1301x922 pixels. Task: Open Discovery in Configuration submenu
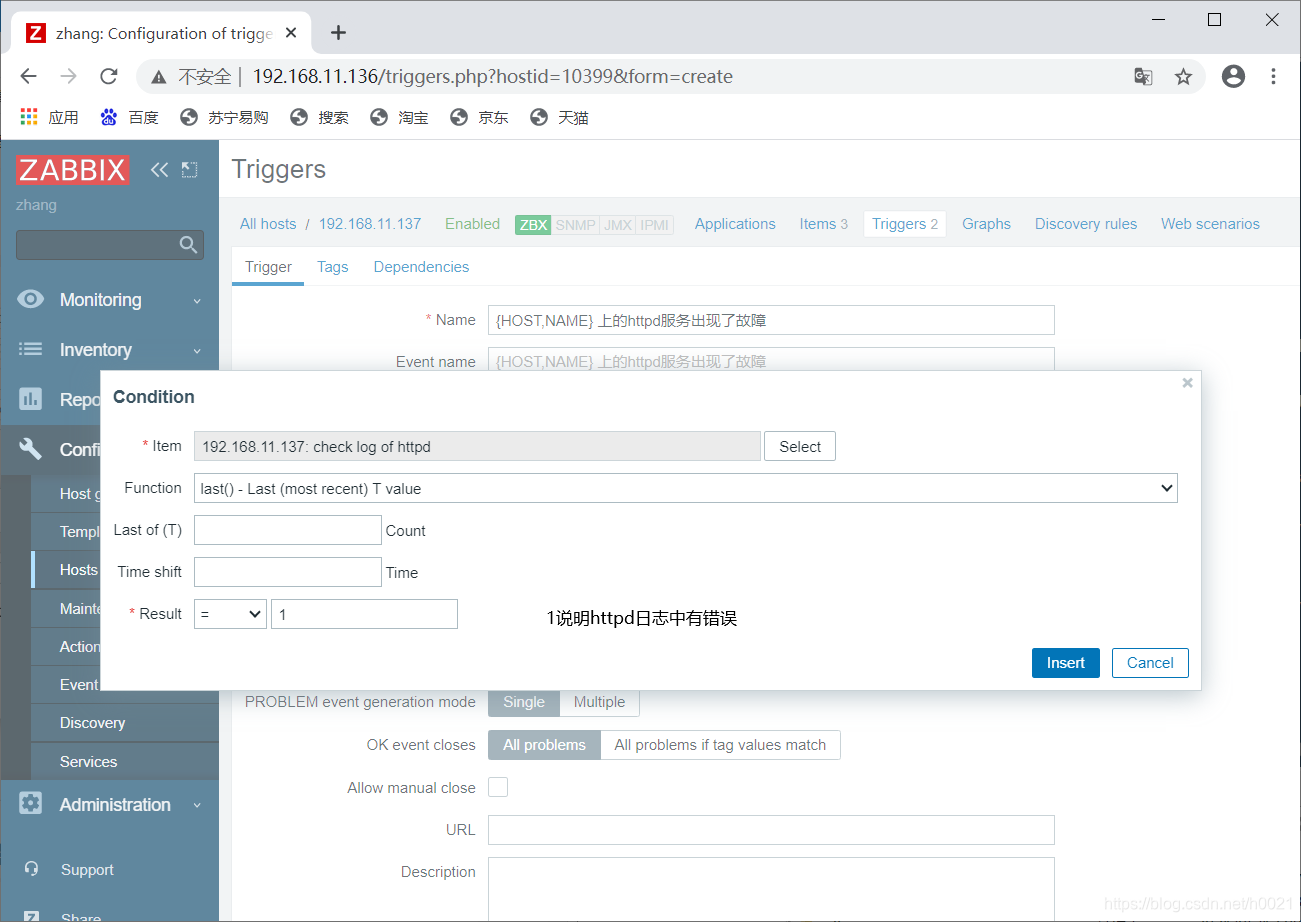tap(92, 723)
